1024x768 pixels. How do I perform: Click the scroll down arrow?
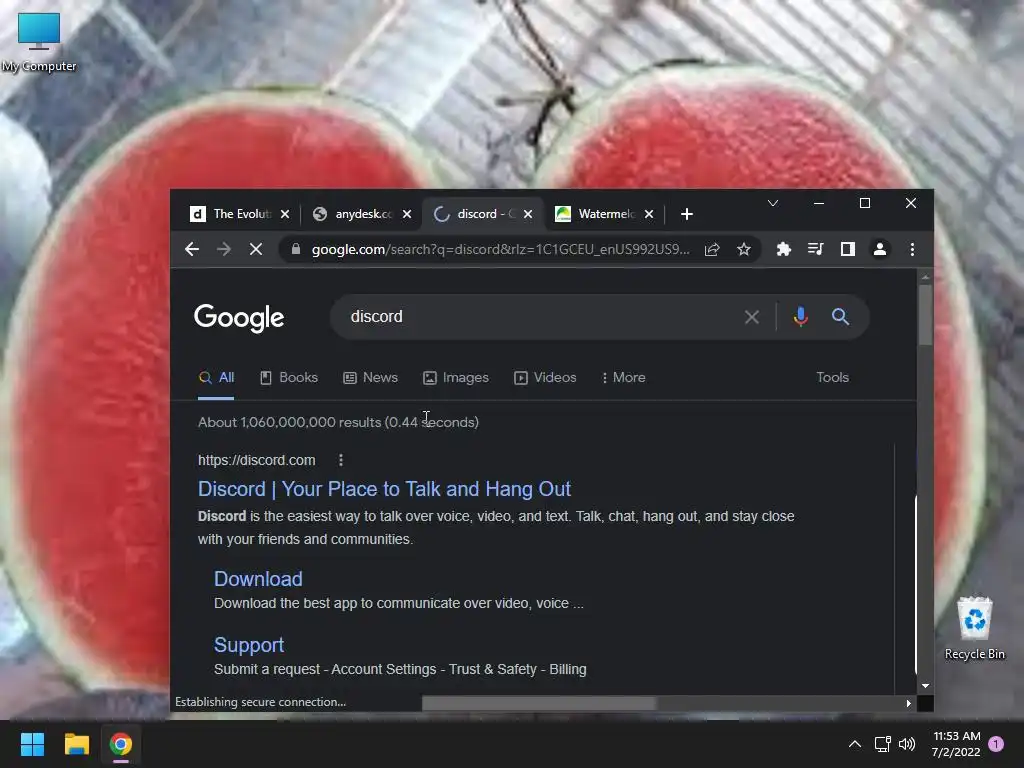tap(925, 686)
